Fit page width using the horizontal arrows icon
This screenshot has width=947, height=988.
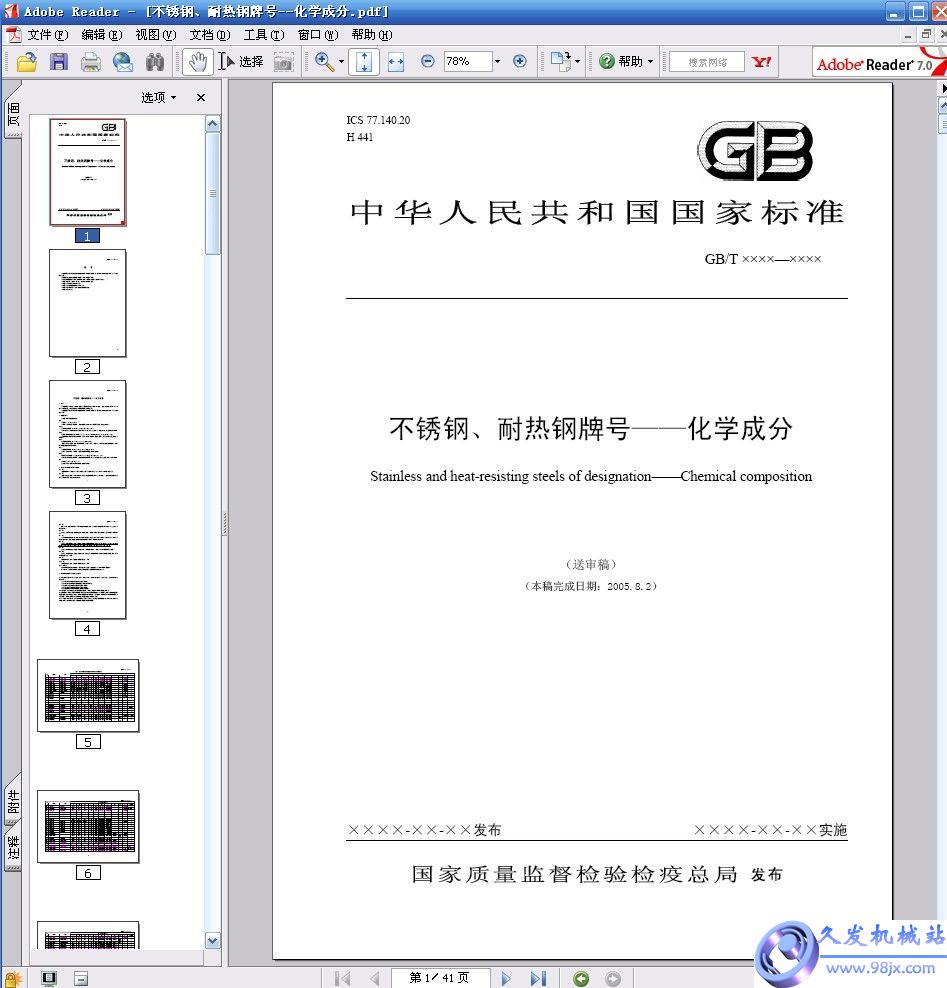[396, 62]
